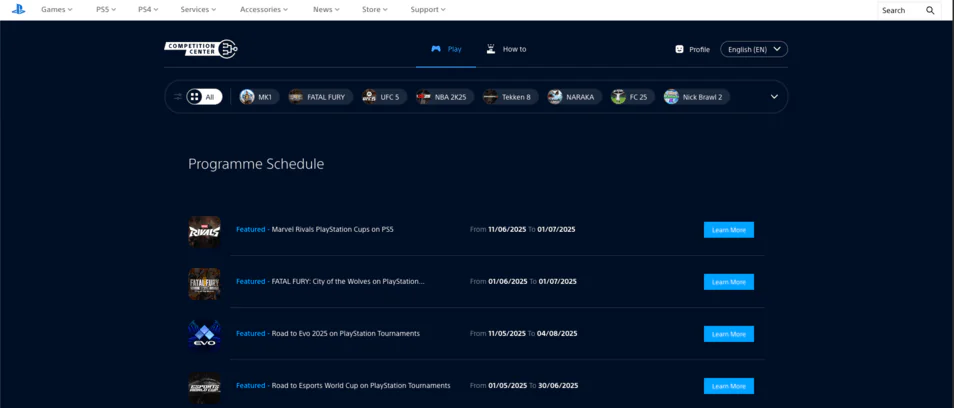Open the Support menu
This screenshot has height=408, width=954.
428,10
